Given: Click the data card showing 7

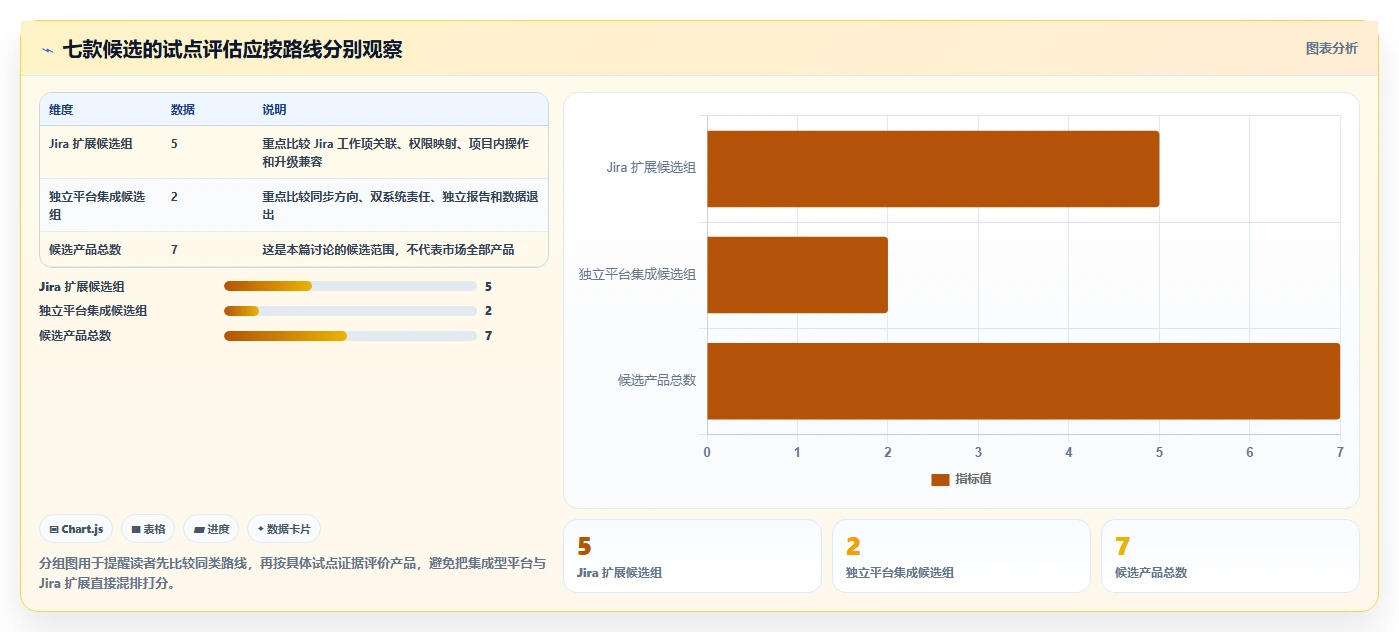Looking at the screenshot, I should (1230, 556).
